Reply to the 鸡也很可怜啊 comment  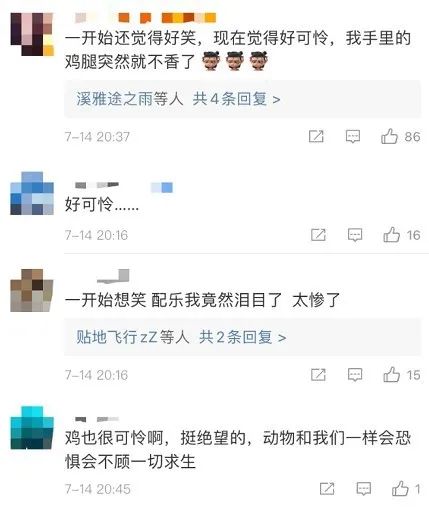364,489
